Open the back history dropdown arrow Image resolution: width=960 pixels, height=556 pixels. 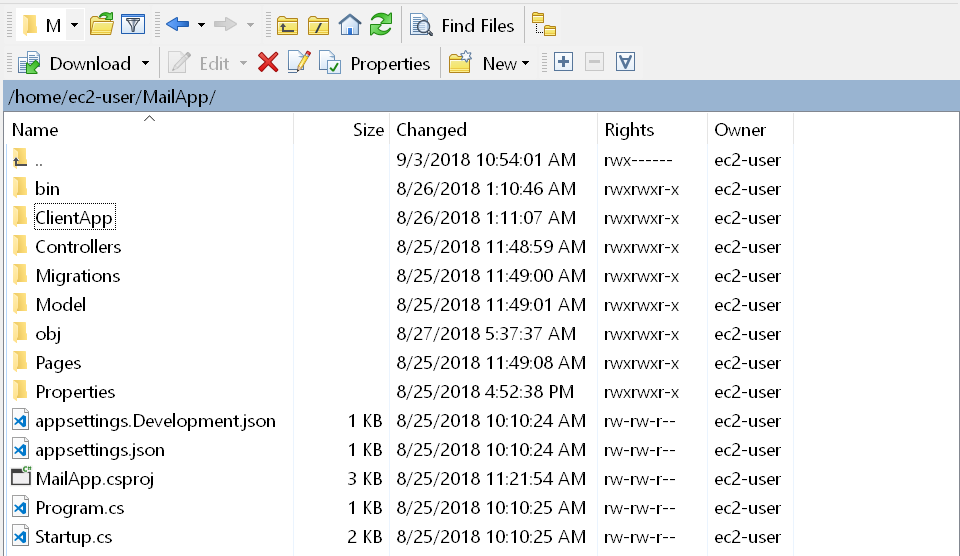point(201,25)
